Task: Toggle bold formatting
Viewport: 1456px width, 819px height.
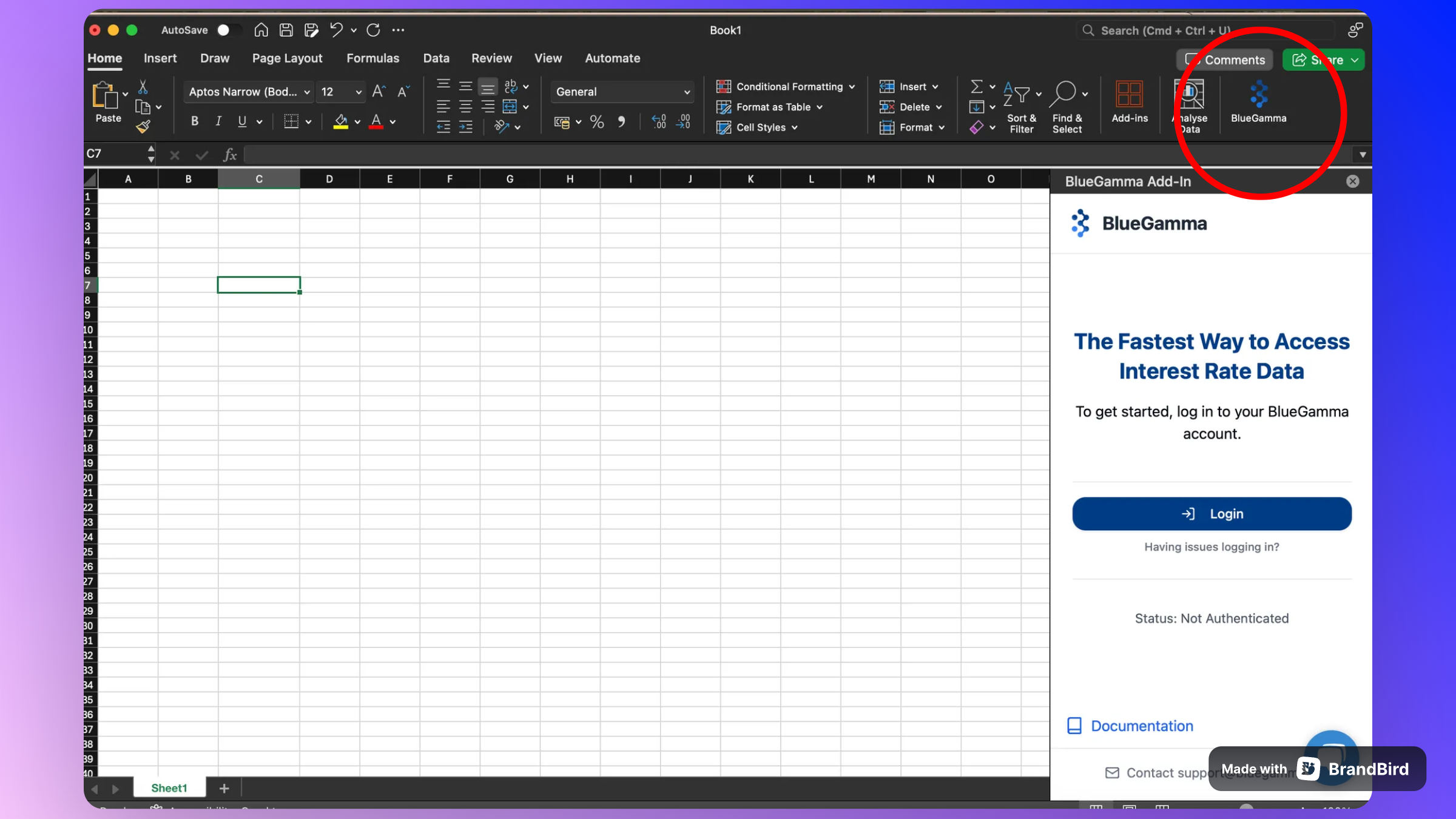Action: click(x=194, y=121)
